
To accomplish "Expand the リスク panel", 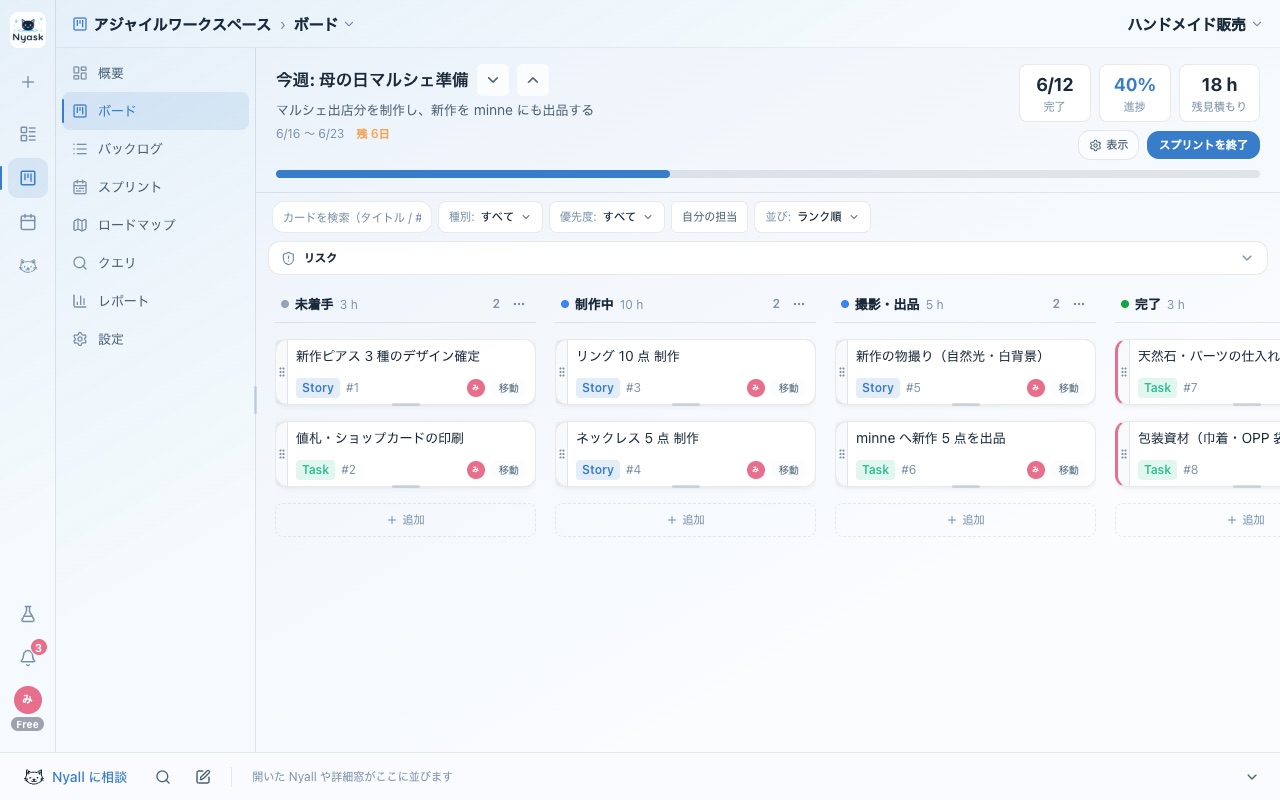I will pos(768,258).
